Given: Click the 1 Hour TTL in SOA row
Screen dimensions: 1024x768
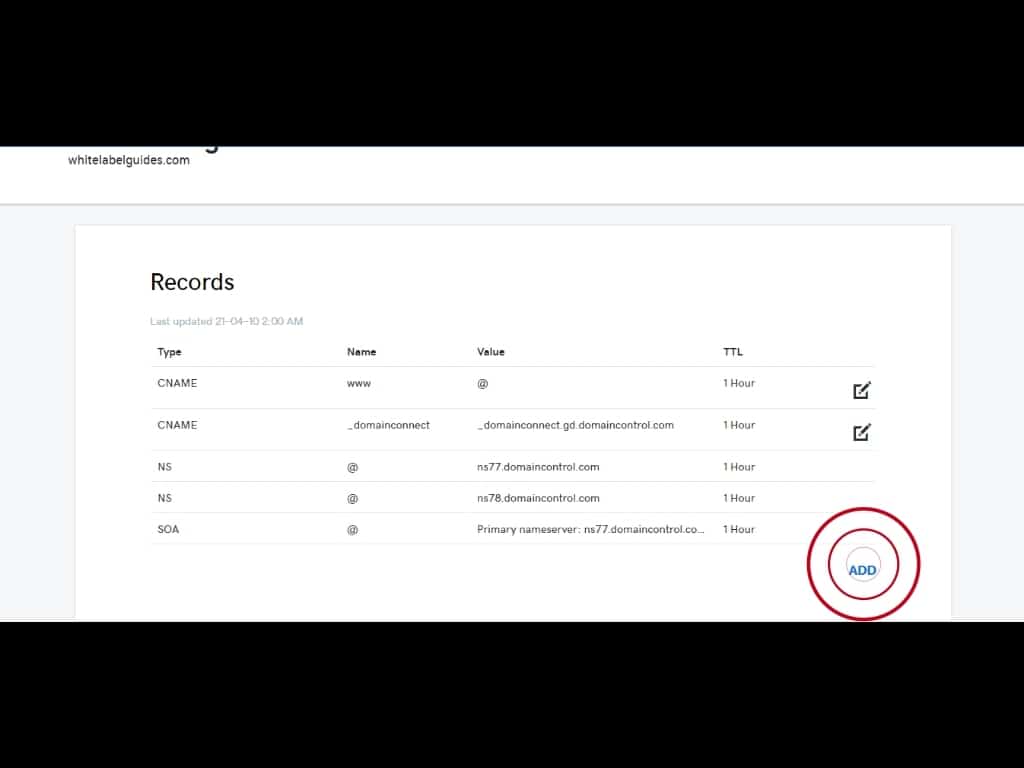Looking at the screenshot, I should point(739,529).
